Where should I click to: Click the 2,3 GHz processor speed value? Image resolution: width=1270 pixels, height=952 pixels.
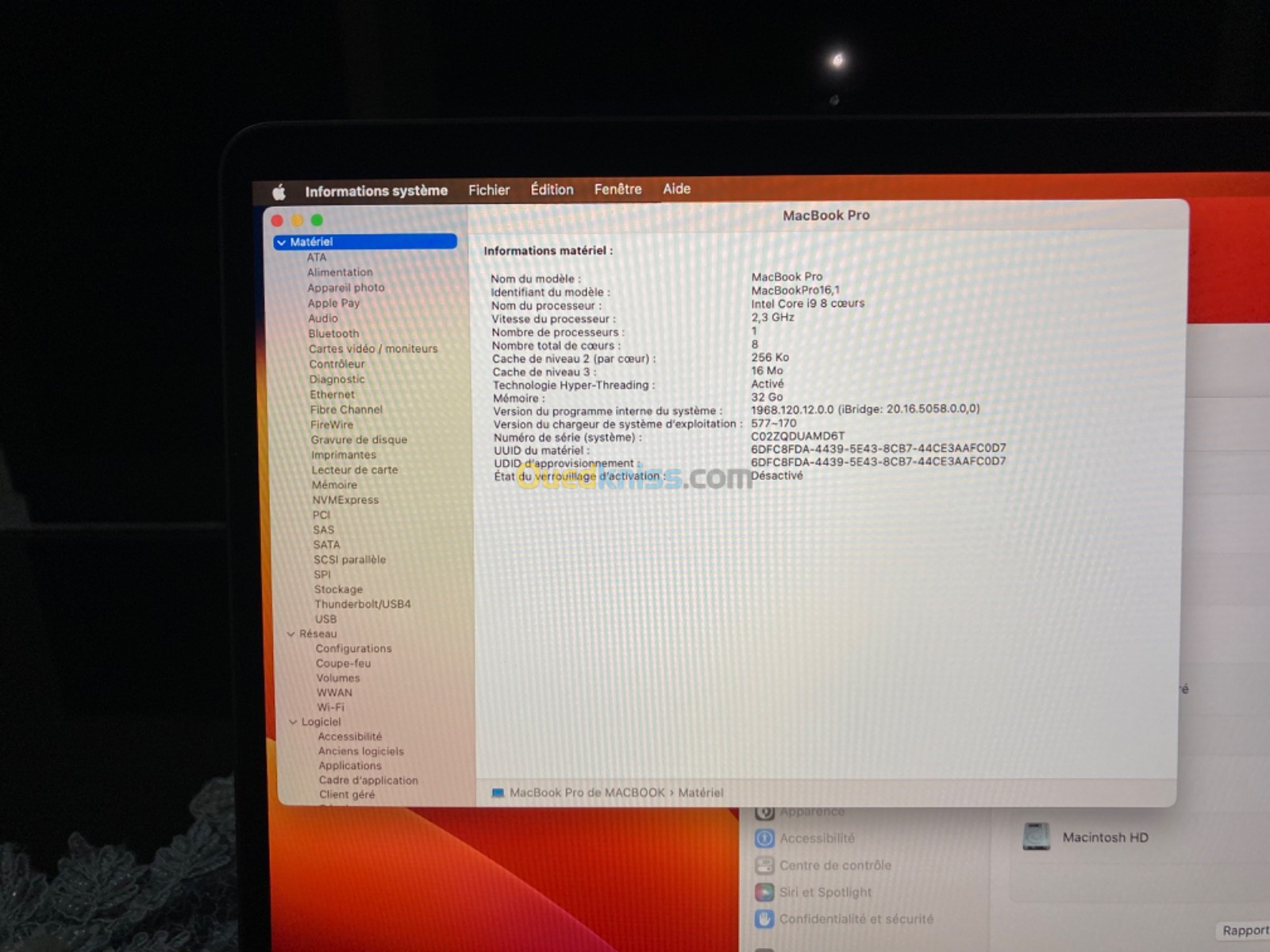tap(772, 317)
